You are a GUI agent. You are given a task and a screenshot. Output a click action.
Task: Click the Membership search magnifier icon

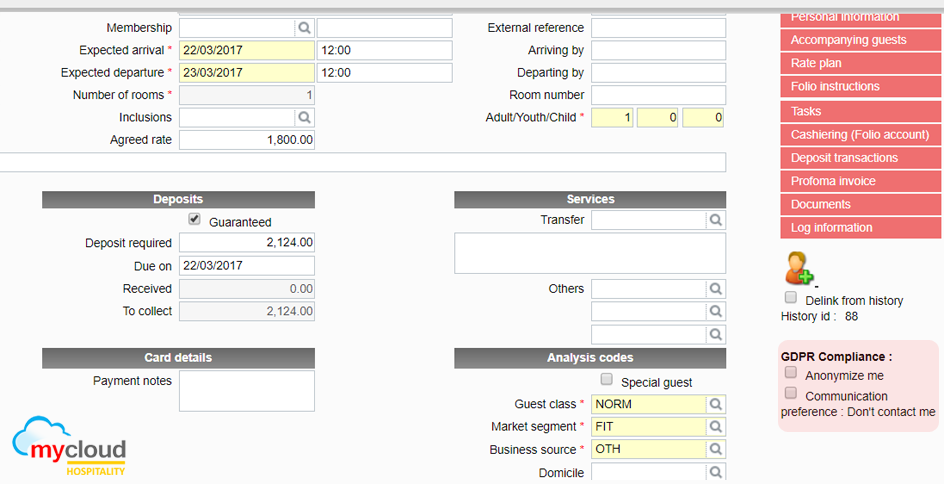pyautogui.click(x=304, y=28)
